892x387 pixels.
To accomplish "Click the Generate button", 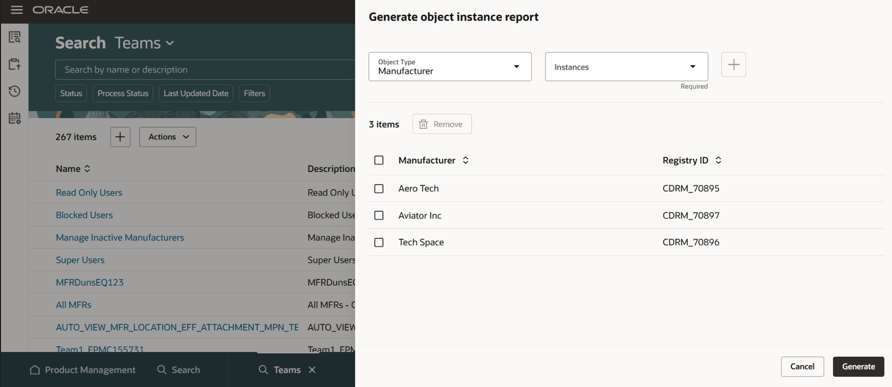I will tap(858, 367).
